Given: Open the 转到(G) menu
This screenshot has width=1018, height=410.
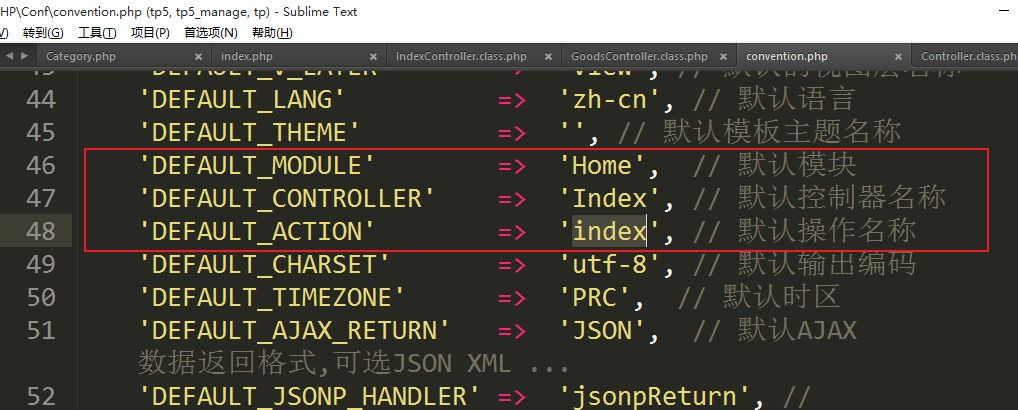Looking at the screenshot, I should pos(43,32).
